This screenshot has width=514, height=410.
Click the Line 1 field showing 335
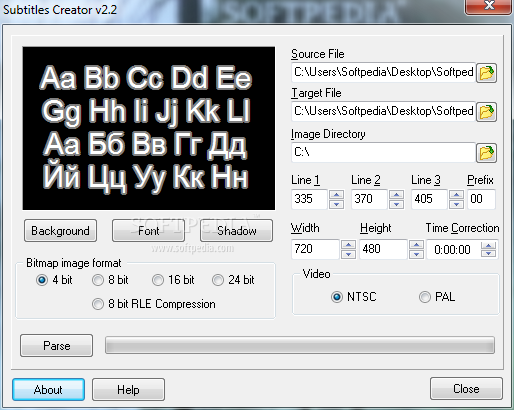[x=309, y=199]
